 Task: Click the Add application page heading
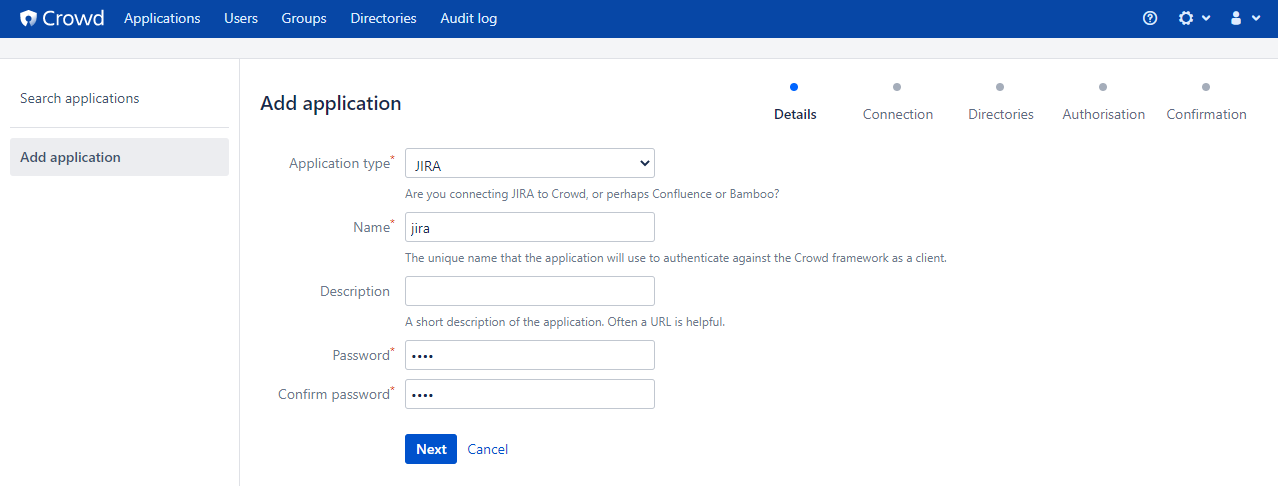tap(331, 103)
